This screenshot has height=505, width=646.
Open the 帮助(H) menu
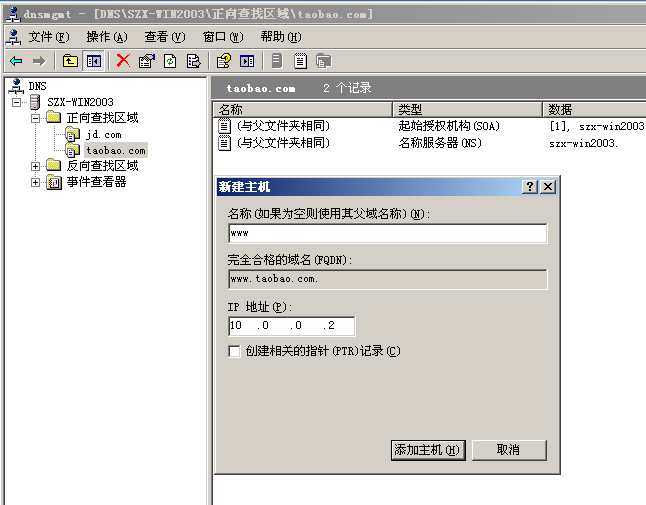[281, 37]
